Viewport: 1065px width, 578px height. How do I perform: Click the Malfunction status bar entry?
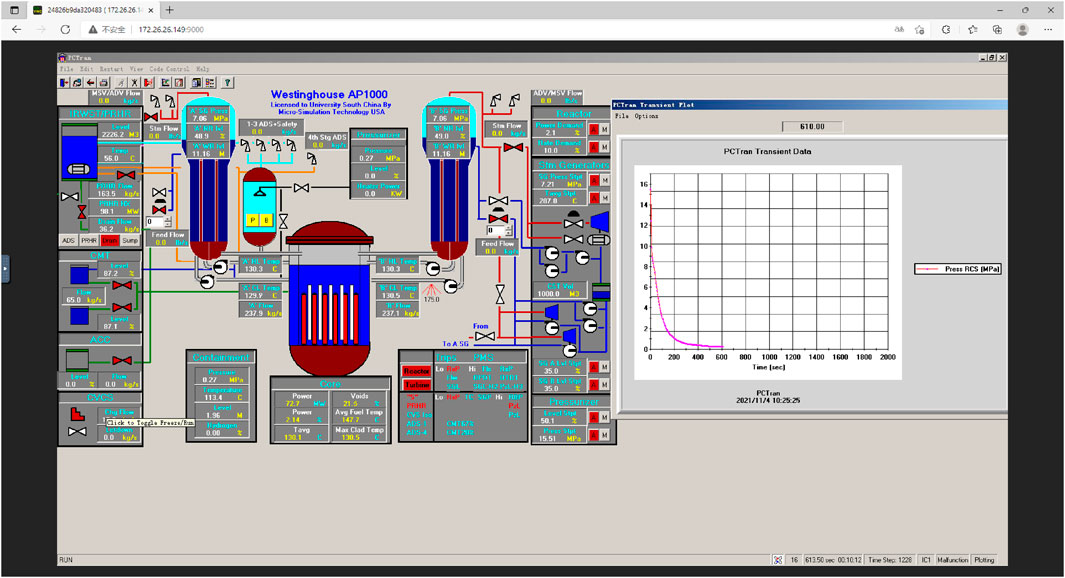click(952, 560)
